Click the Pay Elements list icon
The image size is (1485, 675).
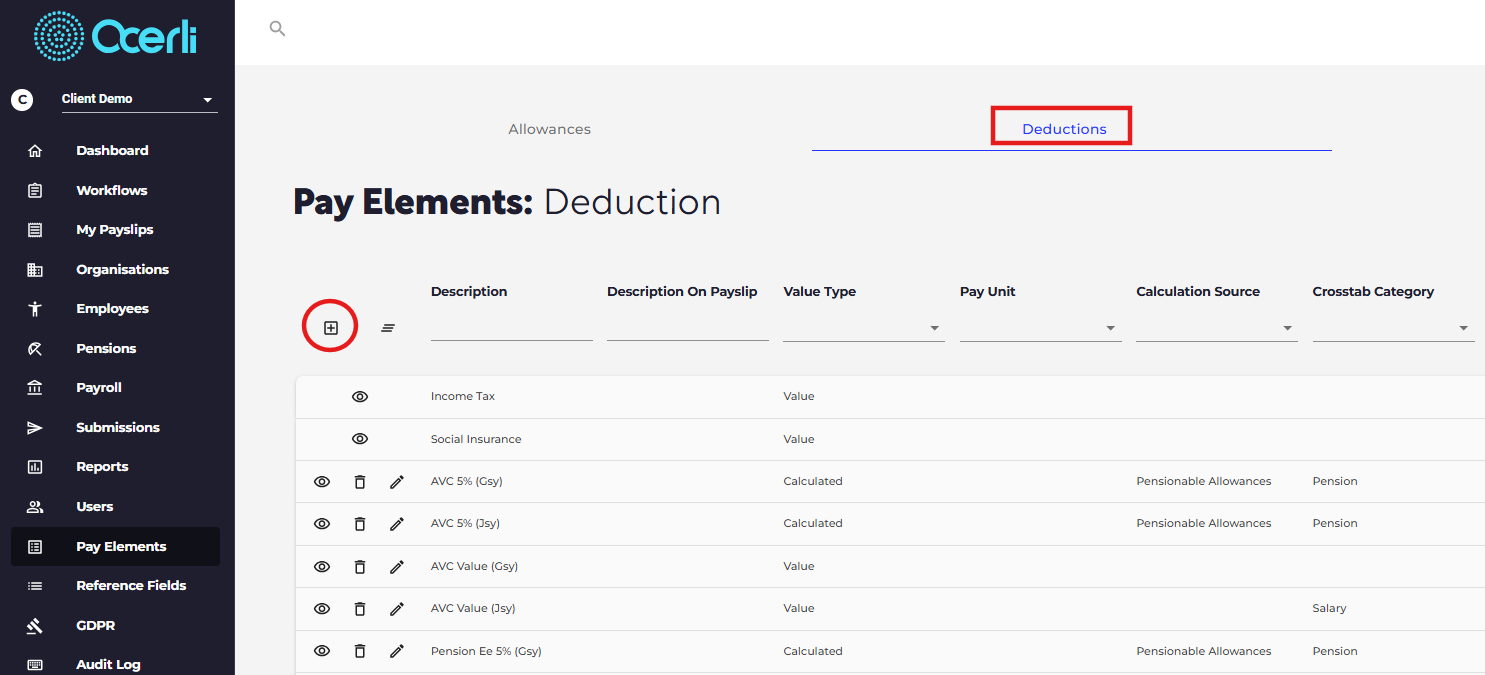[35, 547]
